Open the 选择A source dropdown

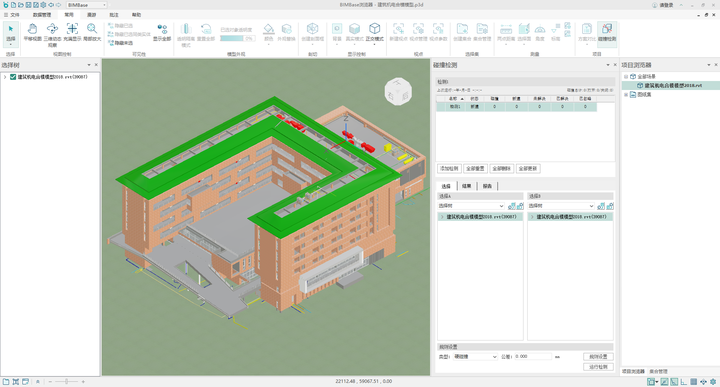471,206
